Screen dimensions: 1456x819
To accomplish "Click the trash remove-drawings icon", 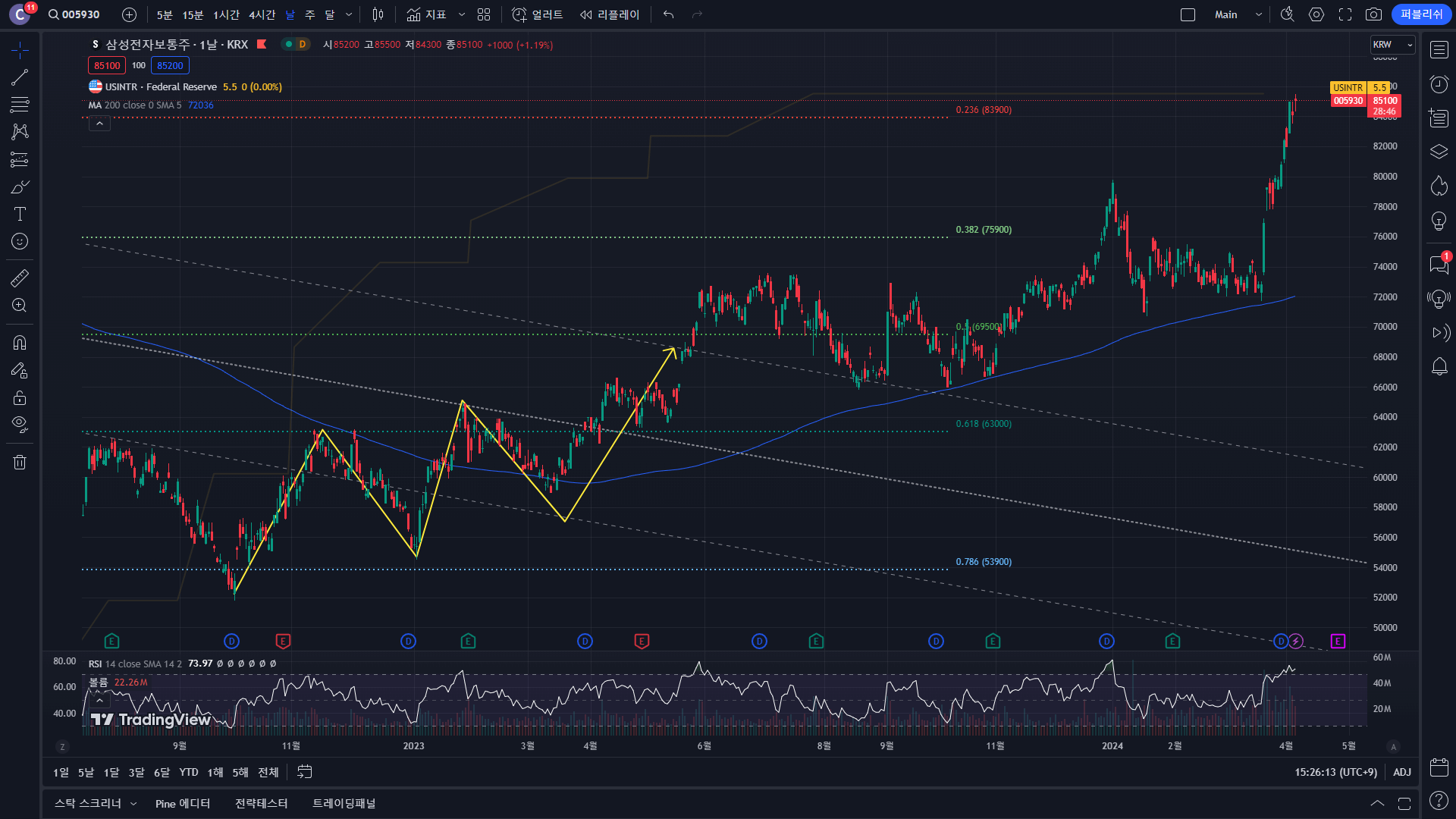I will pyautogui.click(x=20, y=462).
